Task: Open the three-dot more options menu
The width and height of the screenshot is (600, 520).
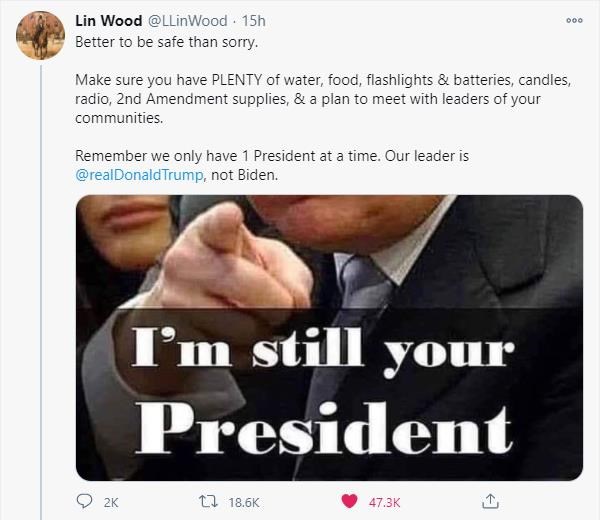Action: pos(574,20)
